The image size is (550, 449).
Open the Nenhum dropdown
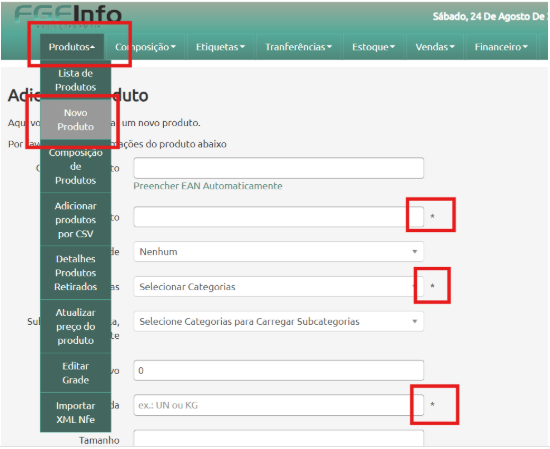pos(279,252)
